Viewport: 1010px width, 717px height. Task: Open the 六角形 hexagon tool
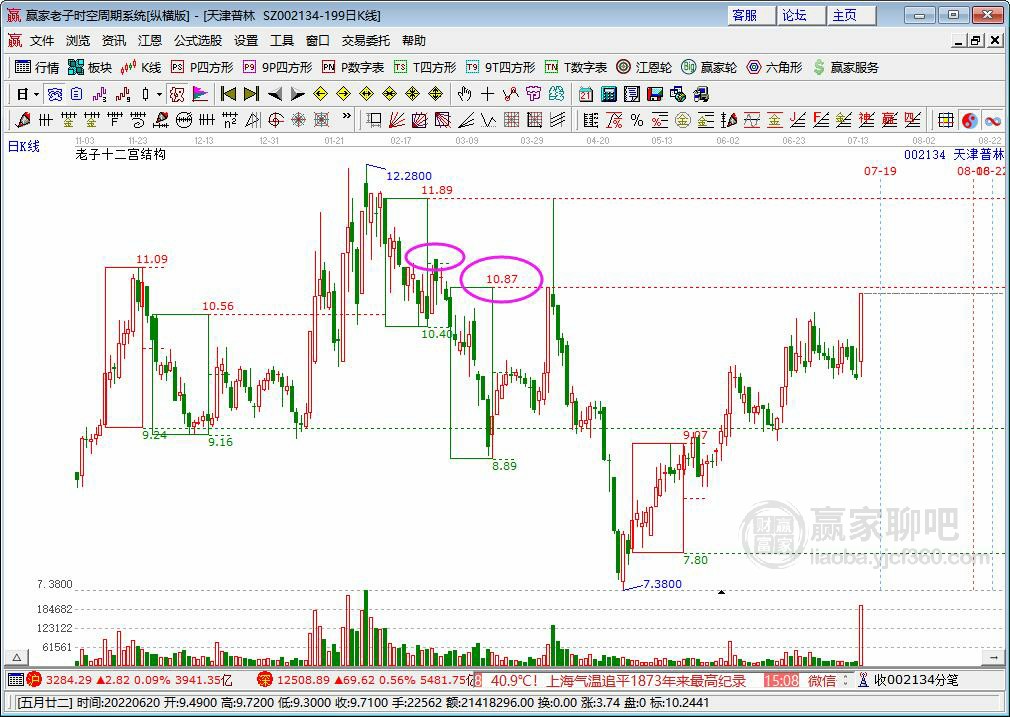coord(774,67)
